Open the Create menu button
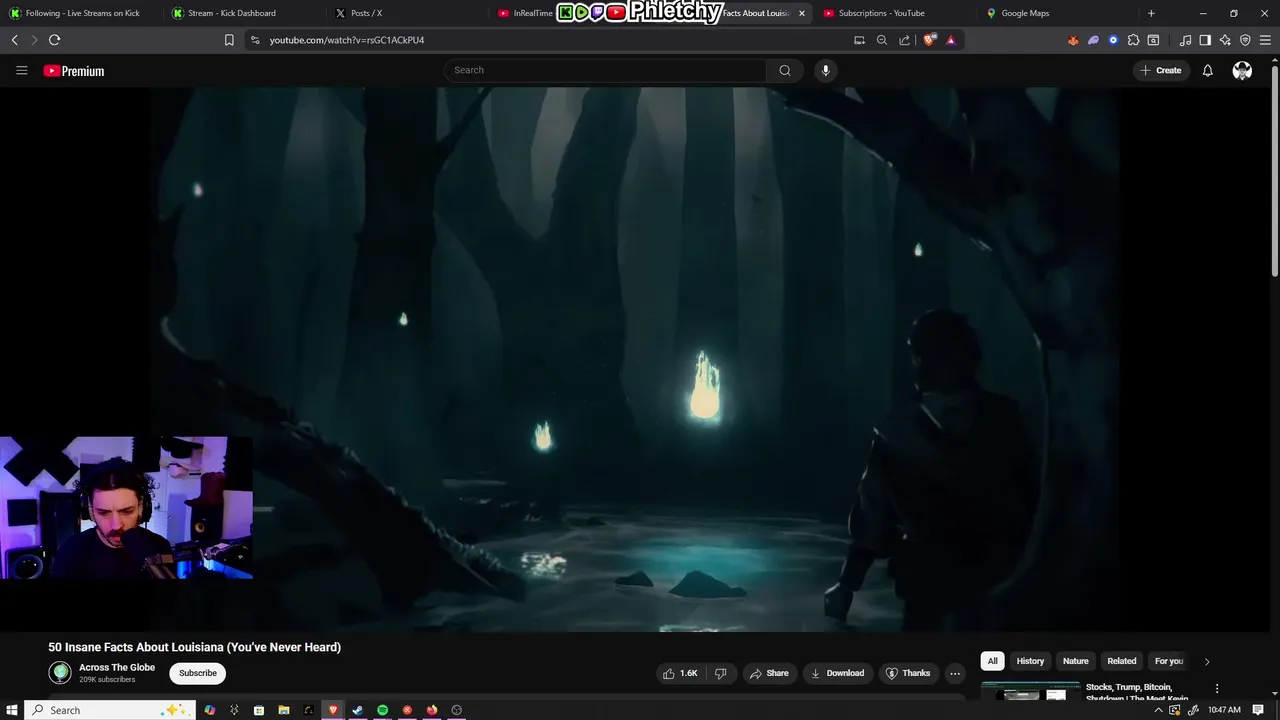The image size is (1280, 720). 1161,70
